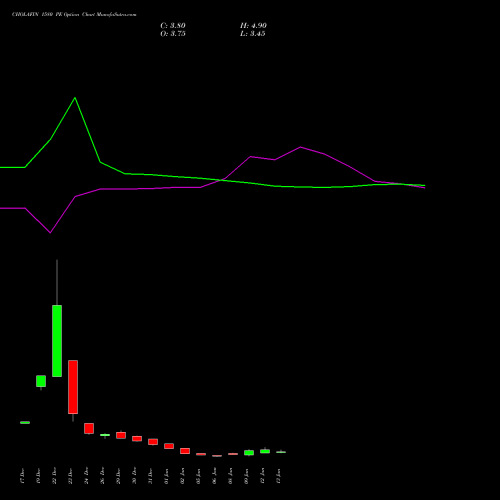Click the green candle above 19 Dec

41,381
